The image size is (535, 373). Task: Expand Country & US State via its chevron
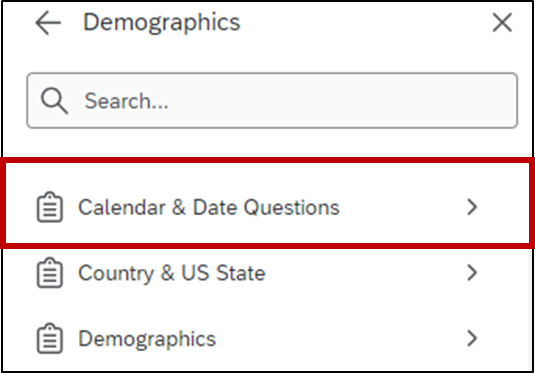click(x=472, y=273)
